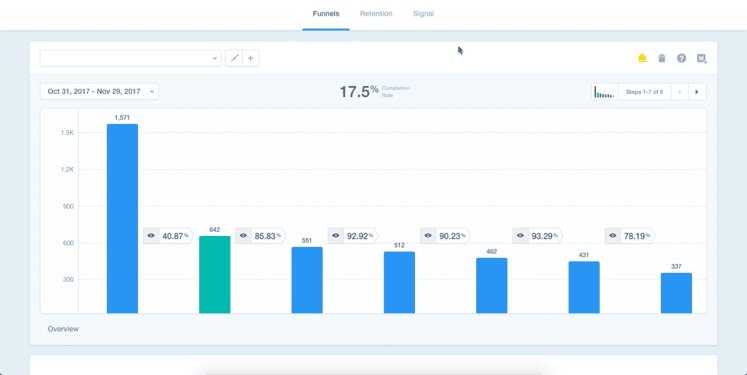Image resolution: width=747 pixels, height=375 pixels.
Task: Click the bar labeled 512
Action: coord(399,283)
